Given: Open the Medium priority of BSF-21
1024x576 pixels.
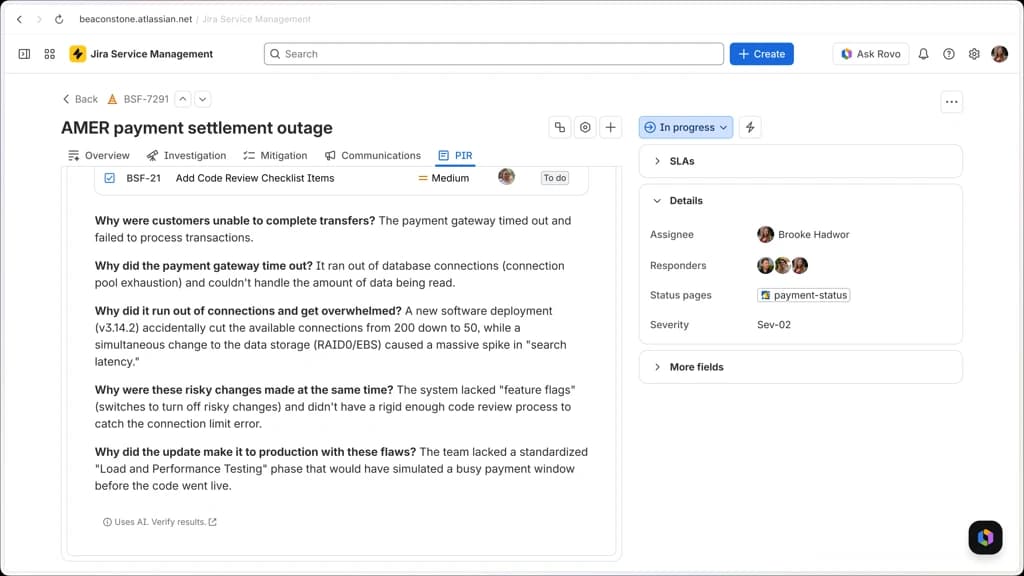Looking at the screenshot, I should click(443, 178).
